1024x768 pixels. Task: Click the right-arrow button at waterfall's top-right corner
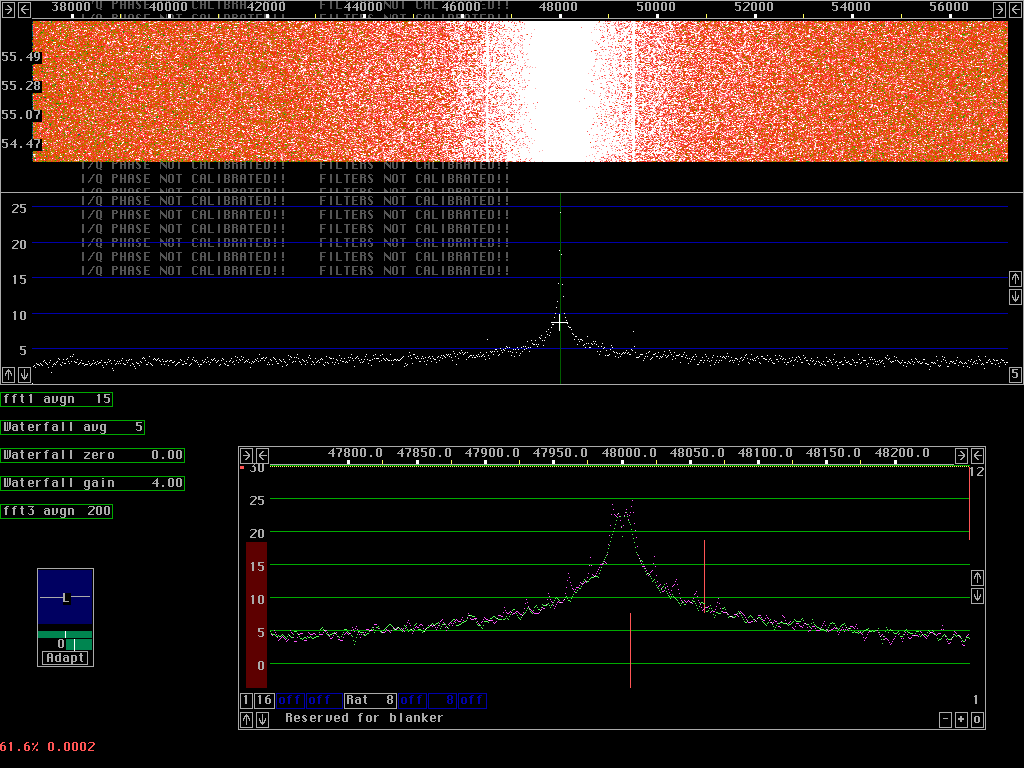tap(999, 9)
